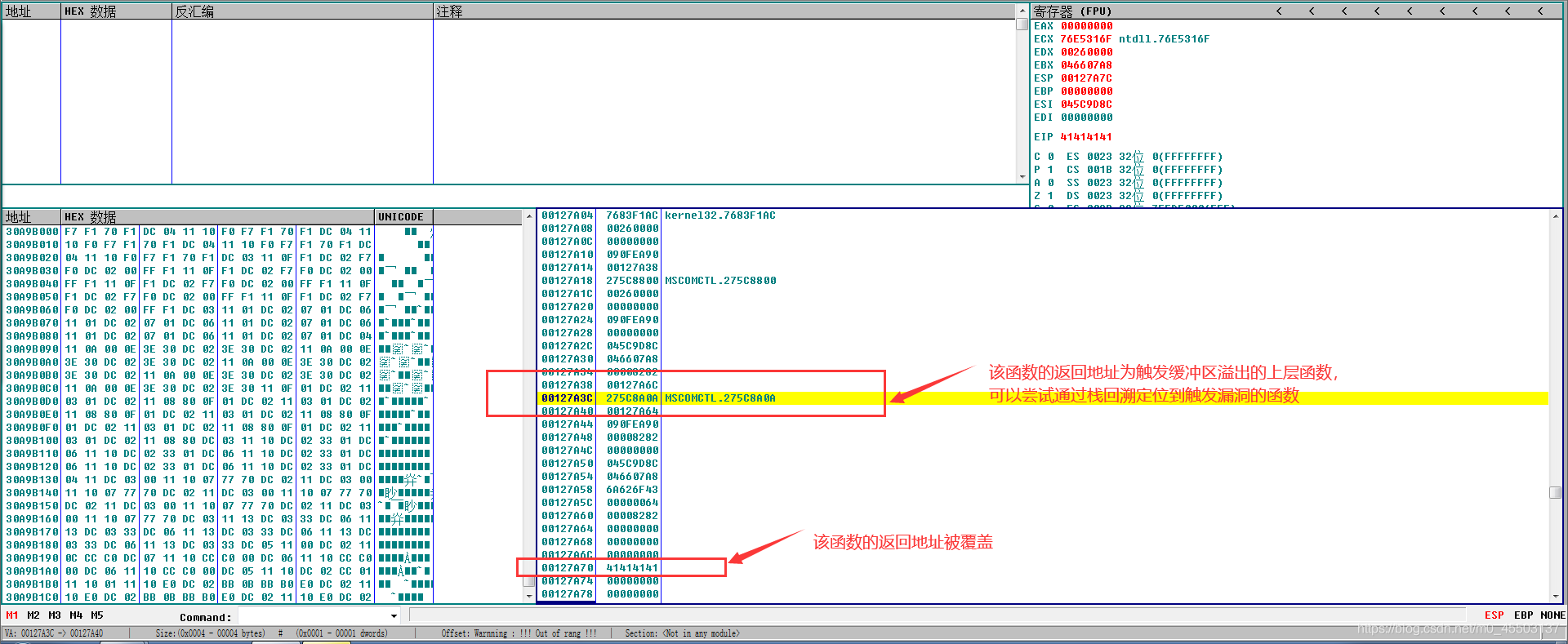Image resolution: width=1568 pixels, height=644 pixels.
Task: Click the stack pane scroll down arrow
Action: [1555, 597]
